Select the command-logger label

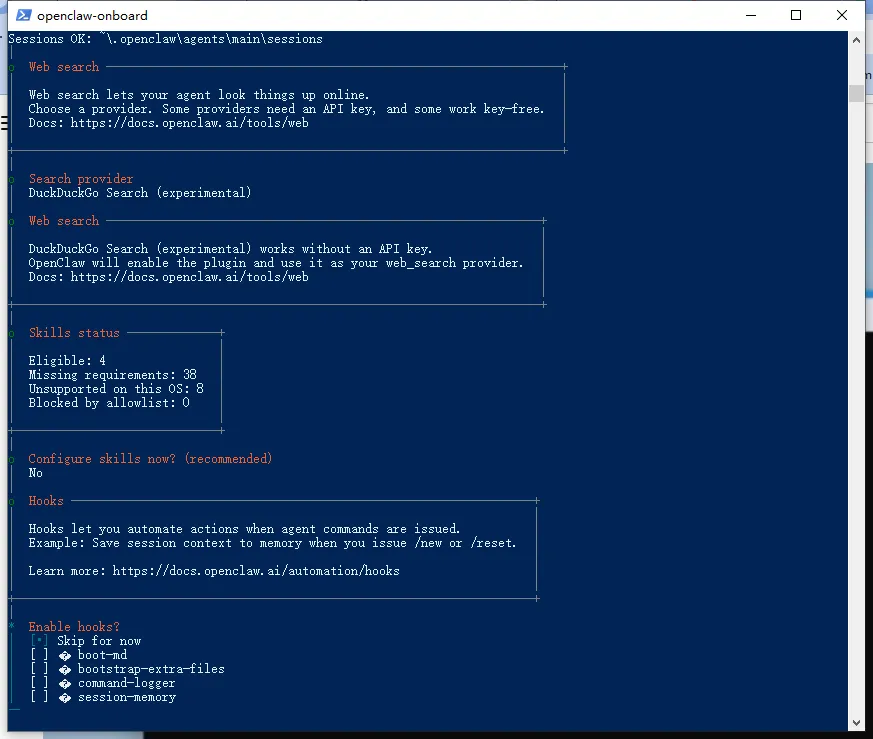coord(126,683)
